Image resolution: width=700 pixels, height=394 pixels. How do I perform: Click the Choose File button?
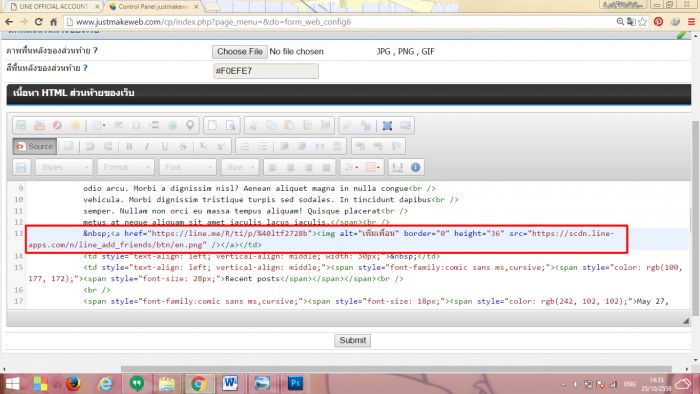tap(240, 52)
